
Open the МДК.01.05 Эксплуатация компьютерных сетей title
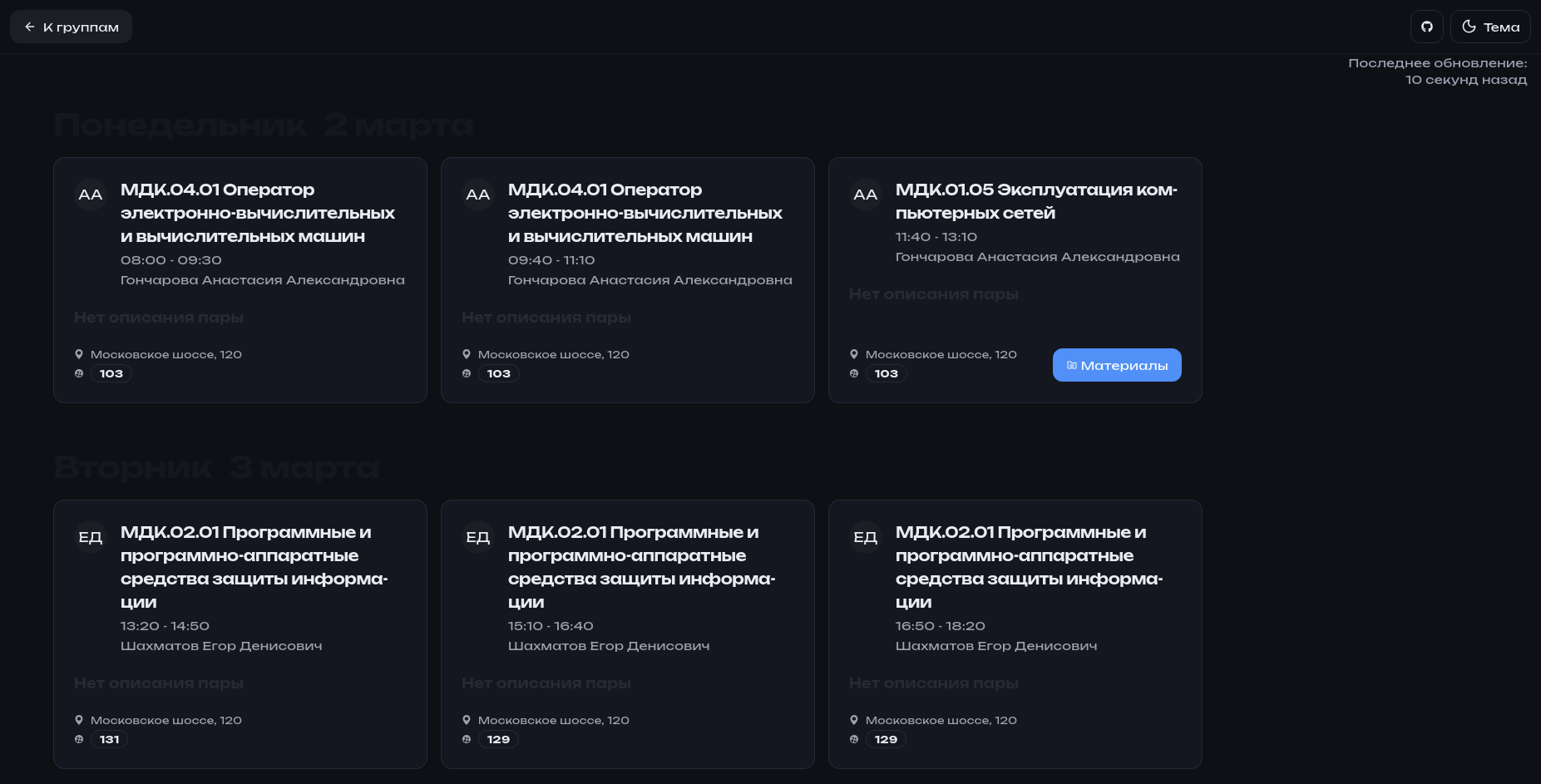1035,201
